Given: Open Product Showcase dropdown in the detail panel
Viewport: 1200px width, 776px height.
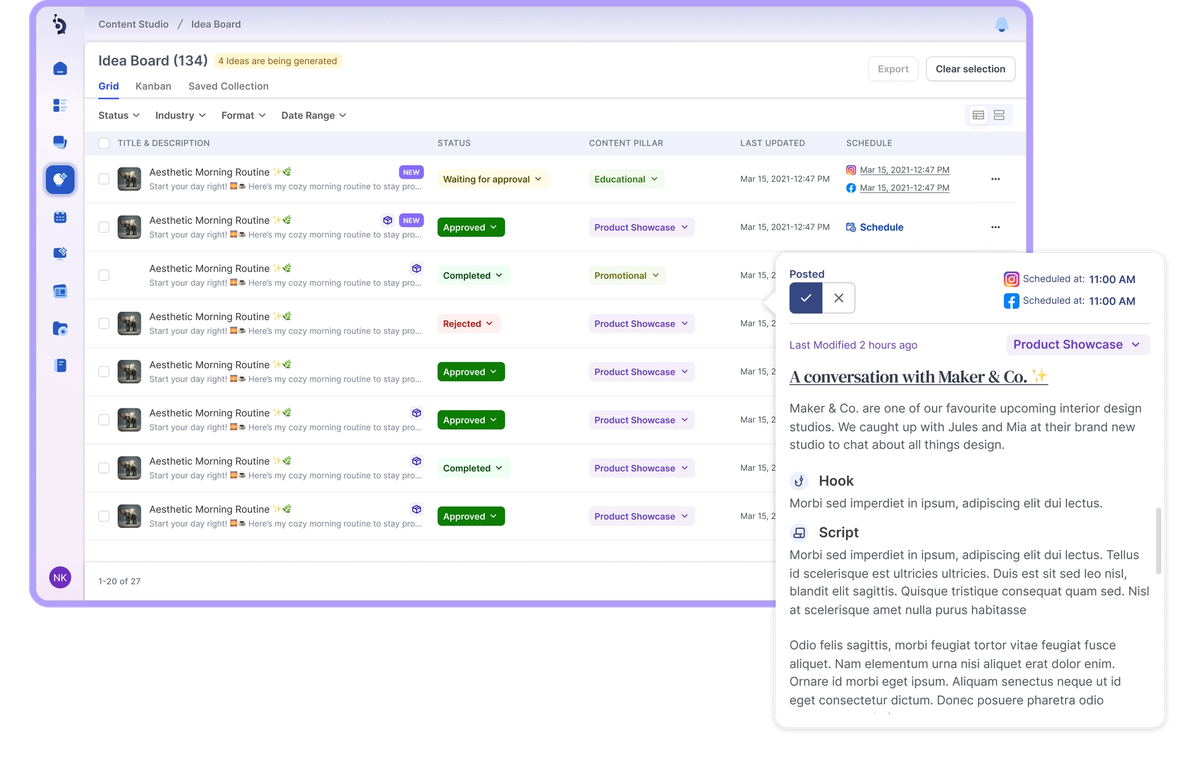Looking at the screenshot, I should [x=1077, y=344].
